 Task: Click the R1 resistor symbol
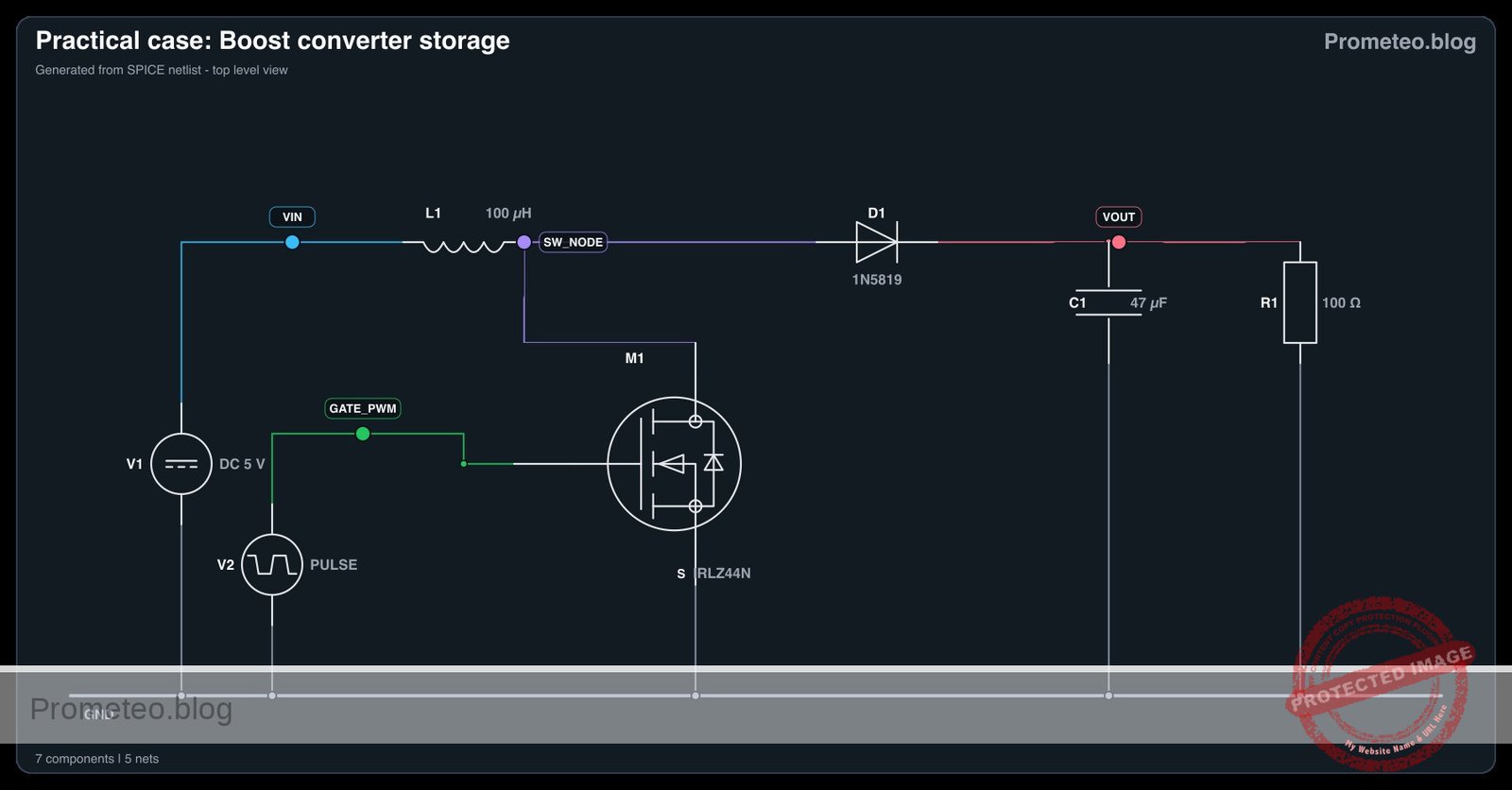[x=1300, y=302]
